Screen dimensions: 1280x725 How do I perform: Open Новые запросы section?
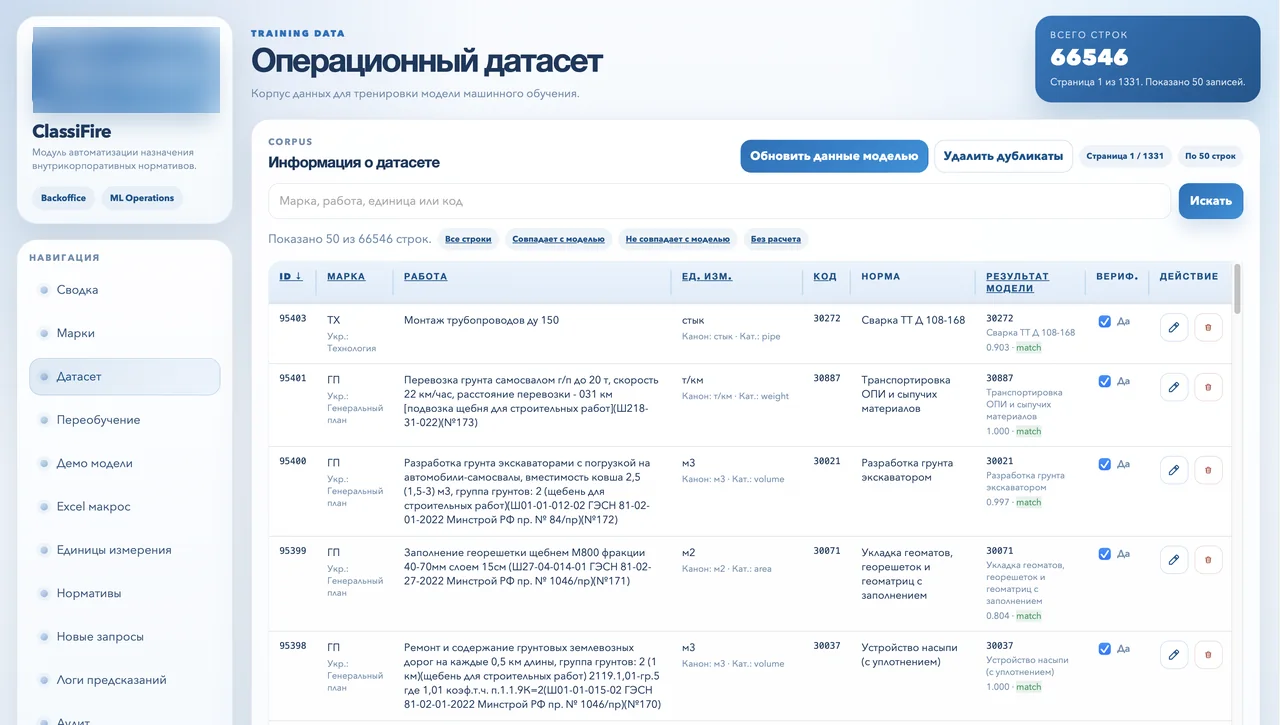[124, 637]
